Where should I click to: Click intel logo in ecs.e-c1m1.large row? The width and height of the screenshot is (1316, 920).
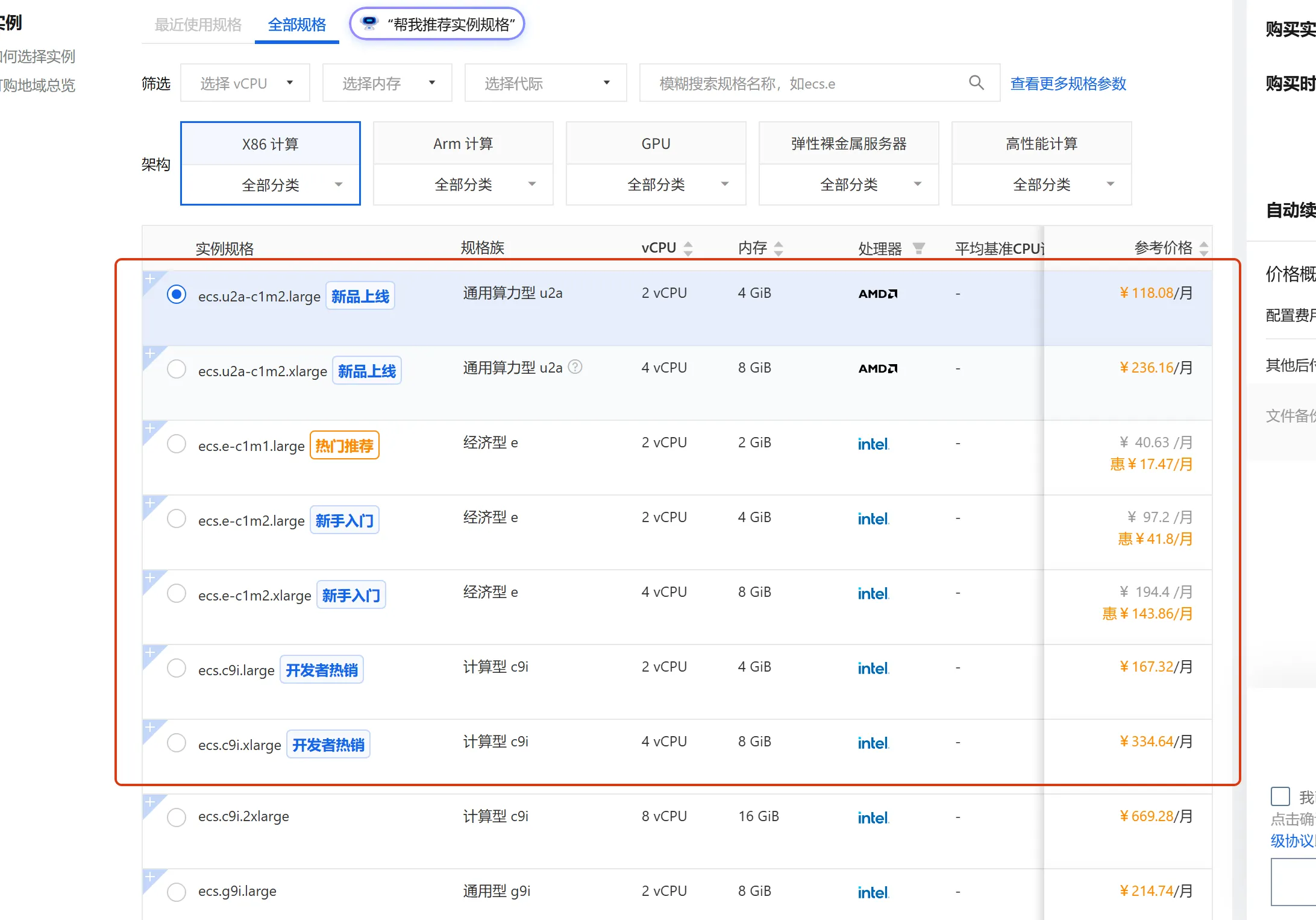point(874,444)
